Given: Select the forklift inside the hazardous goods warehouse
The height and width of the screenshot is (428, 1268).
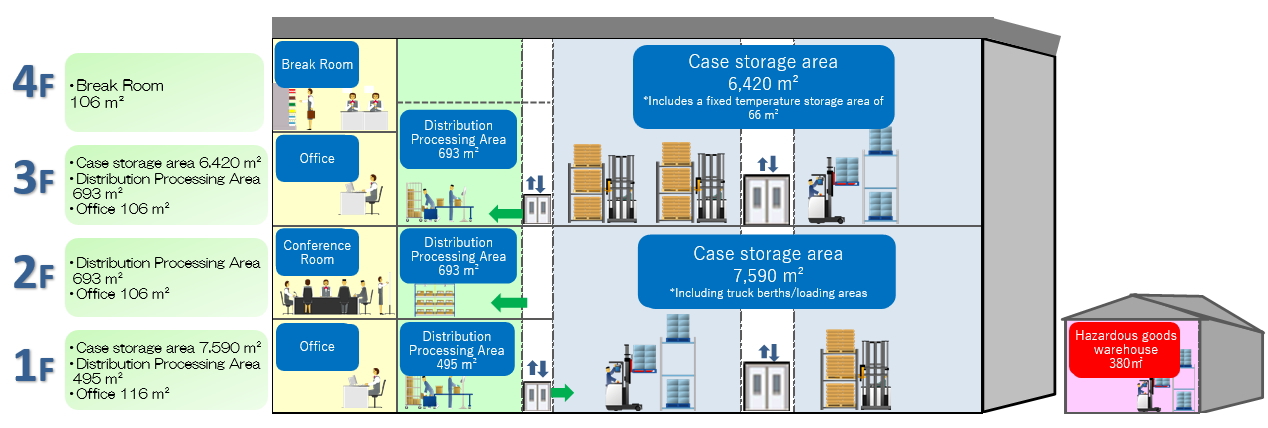Looking at the screenshot, I should point(1148,393).
